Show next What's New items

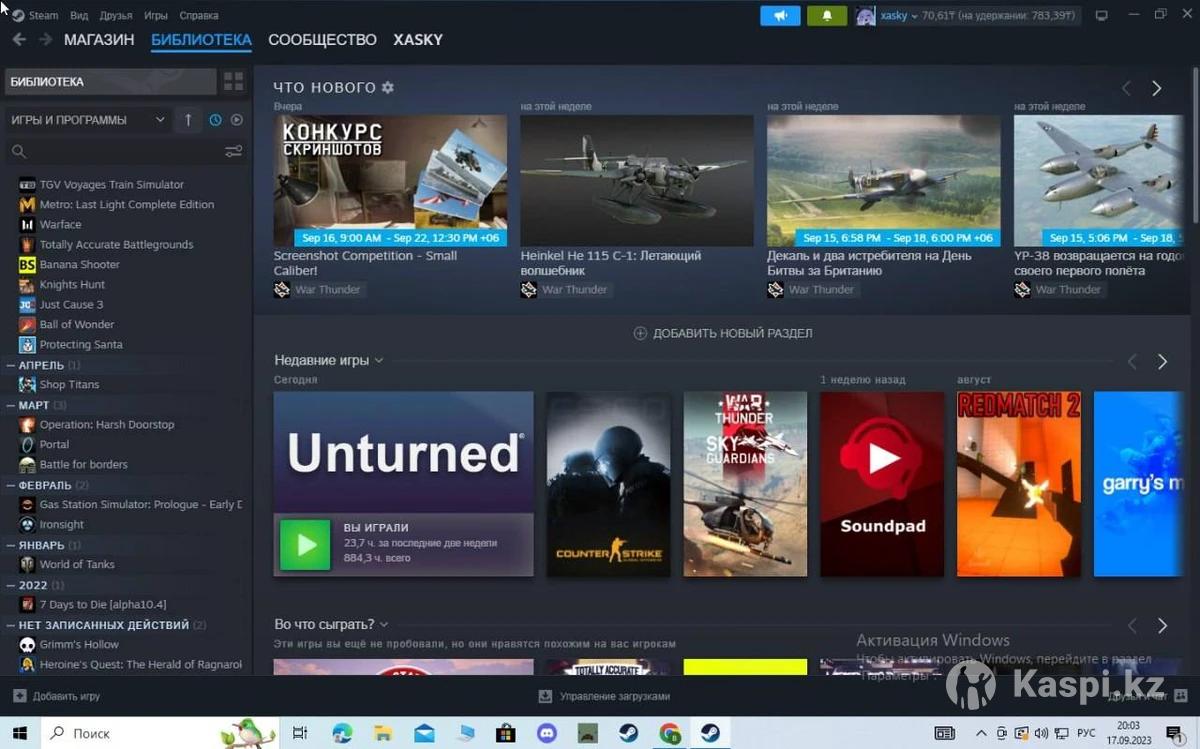[x=1156, y=88]
